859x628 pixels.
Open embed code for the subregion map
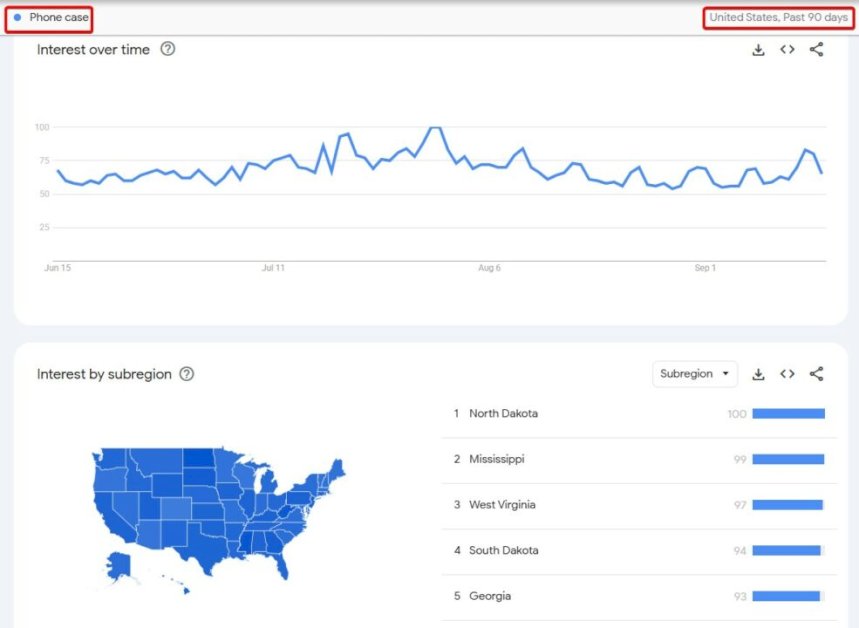787,373
